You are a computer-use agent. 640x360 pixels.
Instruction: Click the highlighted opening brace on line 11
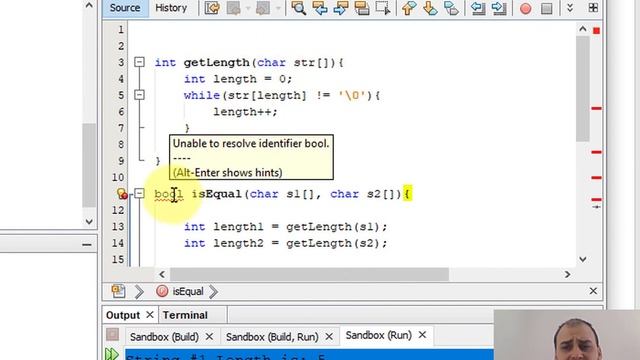[407, 193]
